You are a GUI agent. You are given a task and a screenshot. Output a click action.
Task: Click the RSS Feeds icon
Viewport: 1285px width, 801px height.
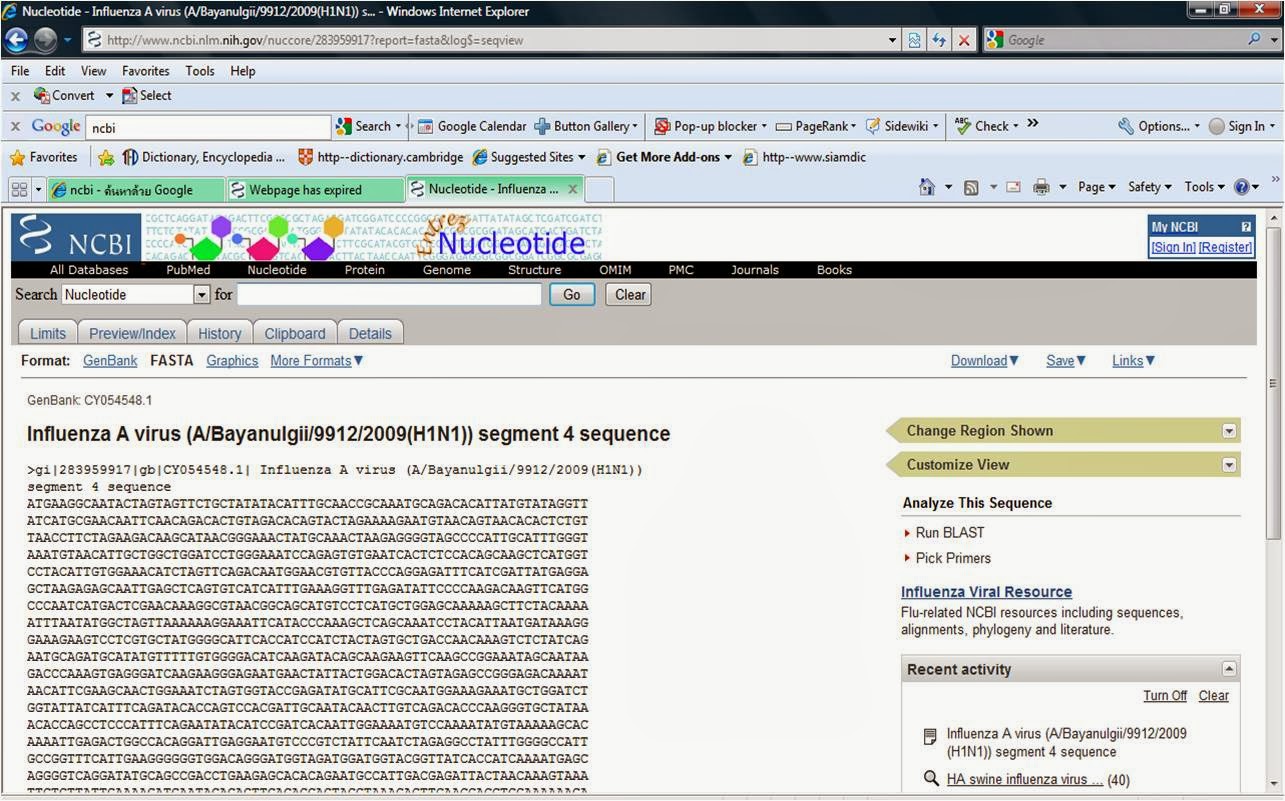pyautogui.click(x=969, y=187)
